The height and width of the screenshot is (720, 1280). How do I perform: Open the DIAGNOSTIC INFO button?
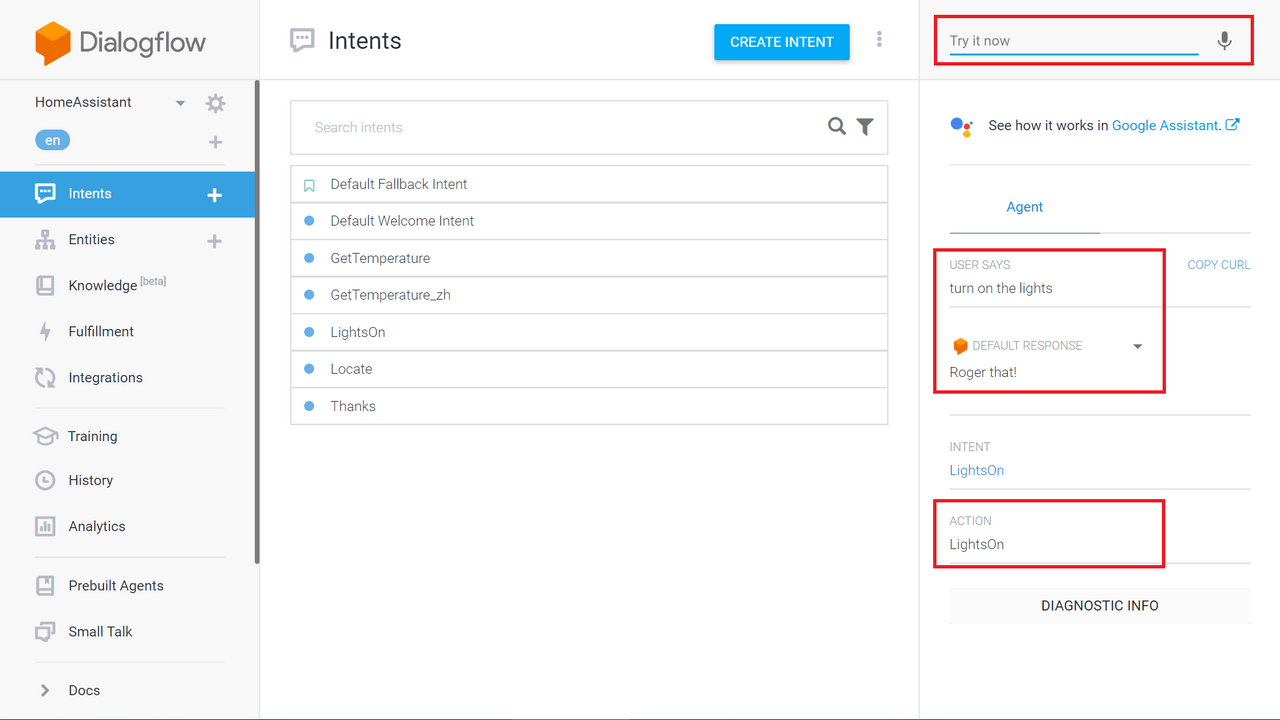click(x=1100, y=606)
